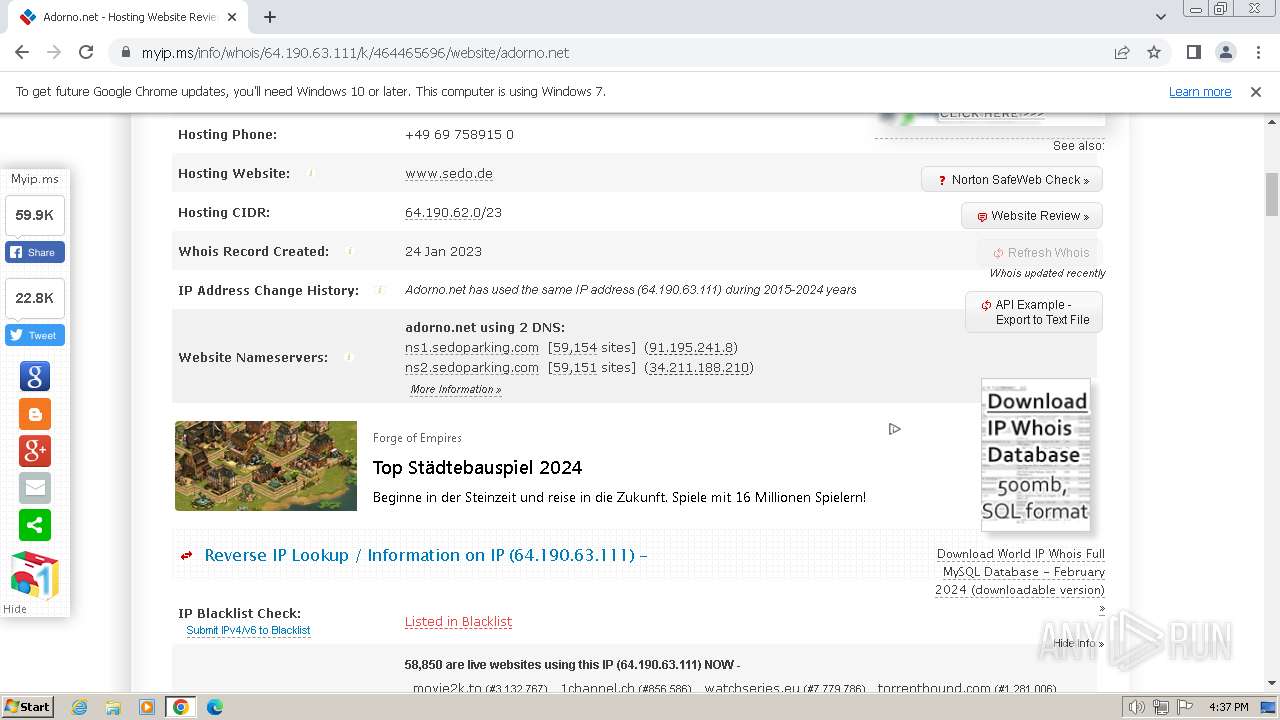This screenshot has height=720, width=1280.
Task: Open Internet Explorer from taskbar
Action: (79, 707)
